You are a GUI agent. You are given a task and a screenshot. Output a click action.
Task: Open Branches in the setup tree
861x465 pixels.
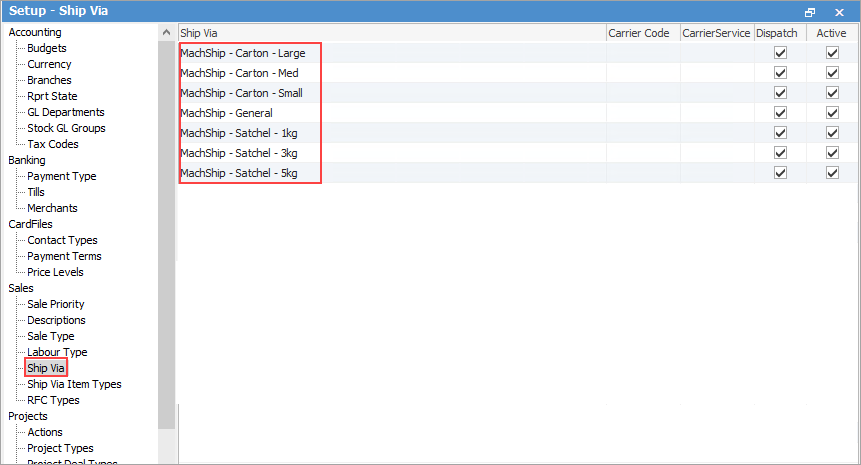(49, 80)
